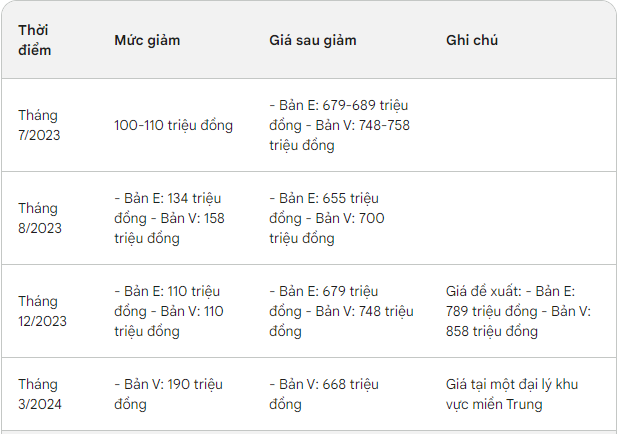620x434 pixels.
Task: Click the empty note cell for Tháng 7/2023
Action: (x=522, y=125)
